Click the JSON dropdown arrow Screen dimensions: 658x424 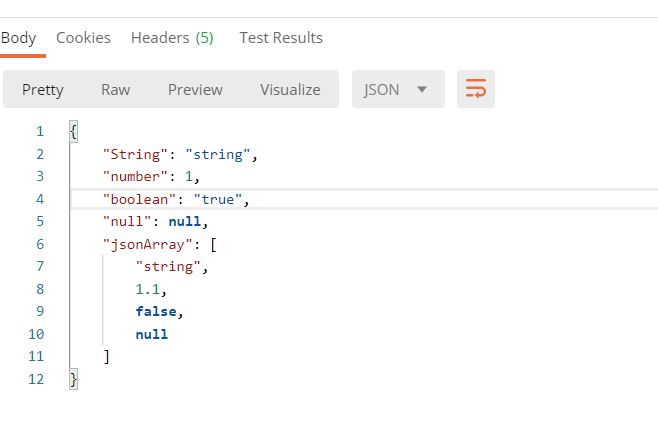pos(422,89)
